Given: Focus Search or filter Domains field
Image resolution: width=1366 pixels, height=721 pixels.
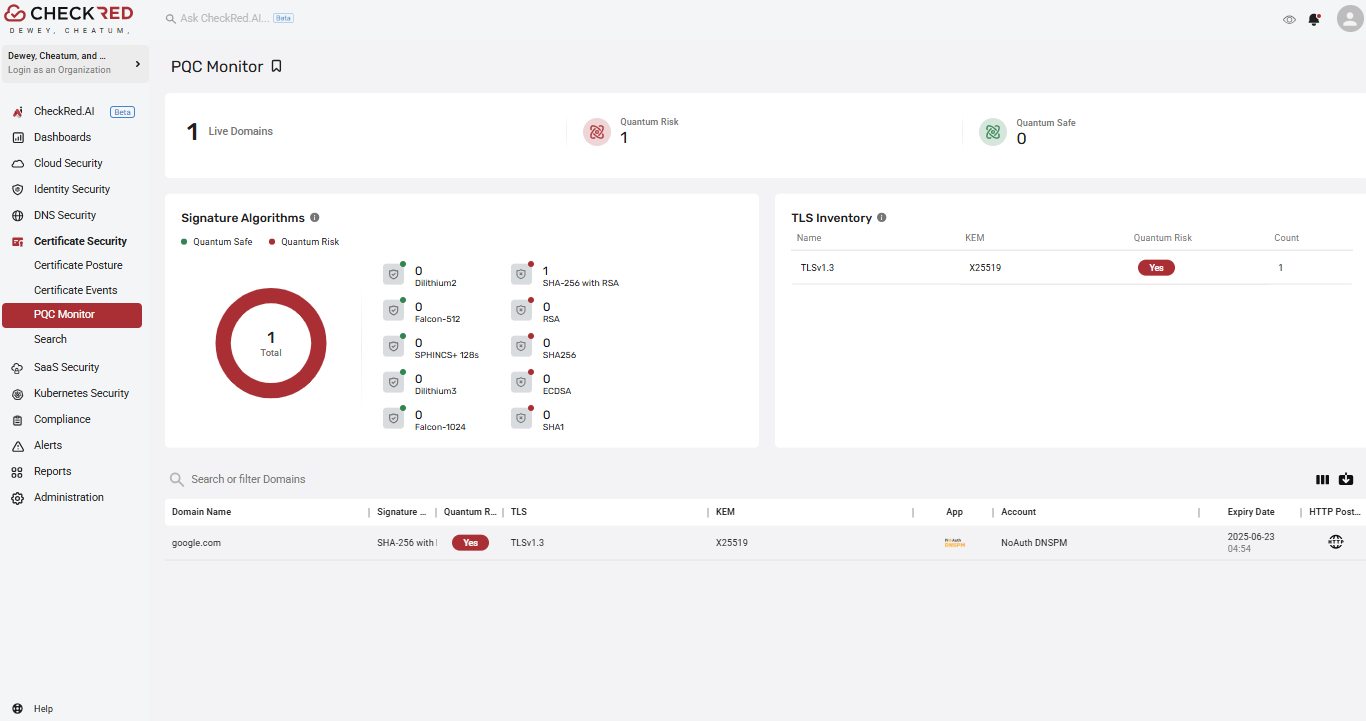Looking at the screenshot, I should click(248, 479).
